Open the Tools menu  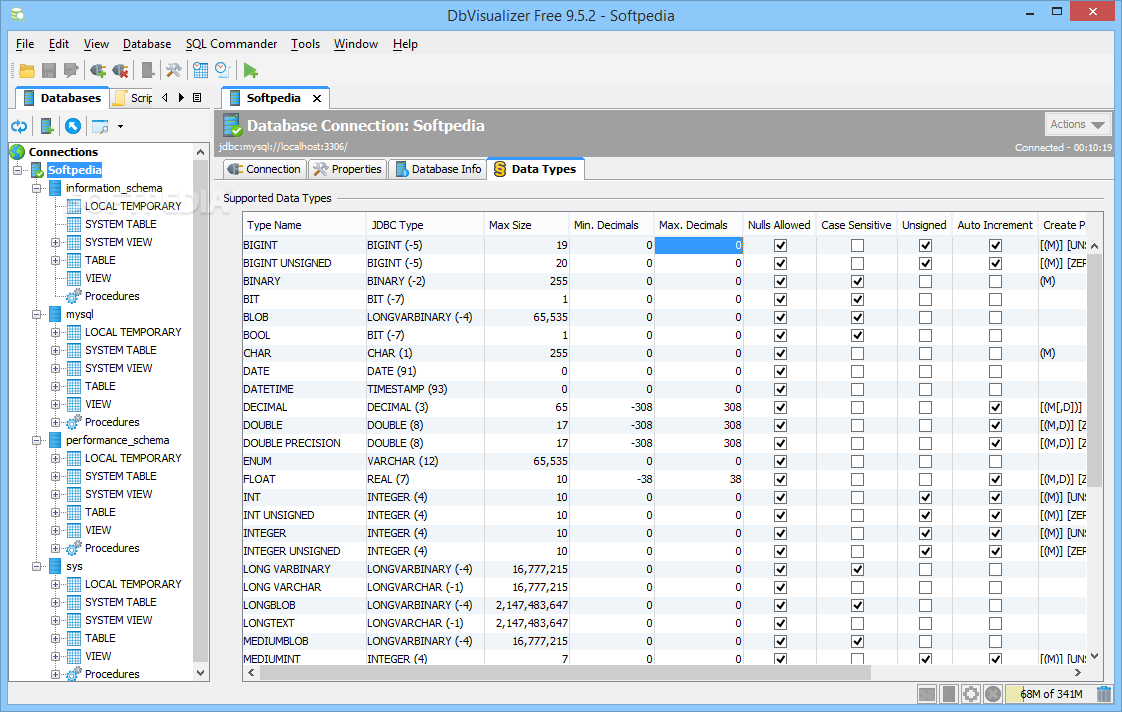coord(306,44)
